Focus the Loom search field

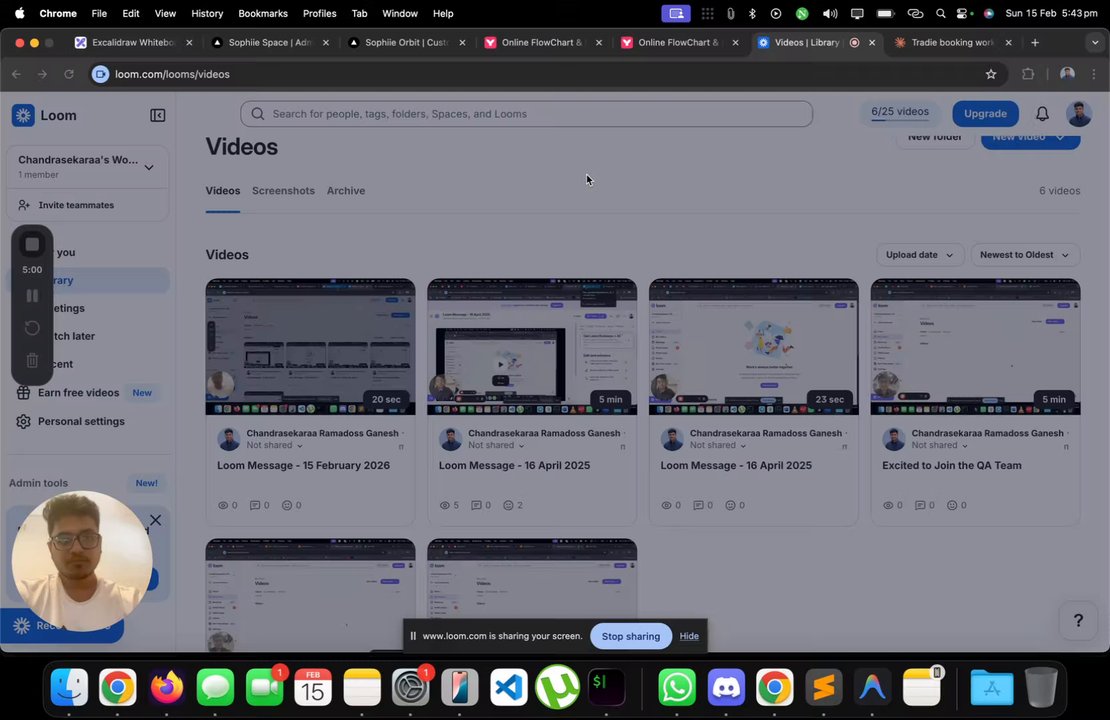tap(526, 114)
